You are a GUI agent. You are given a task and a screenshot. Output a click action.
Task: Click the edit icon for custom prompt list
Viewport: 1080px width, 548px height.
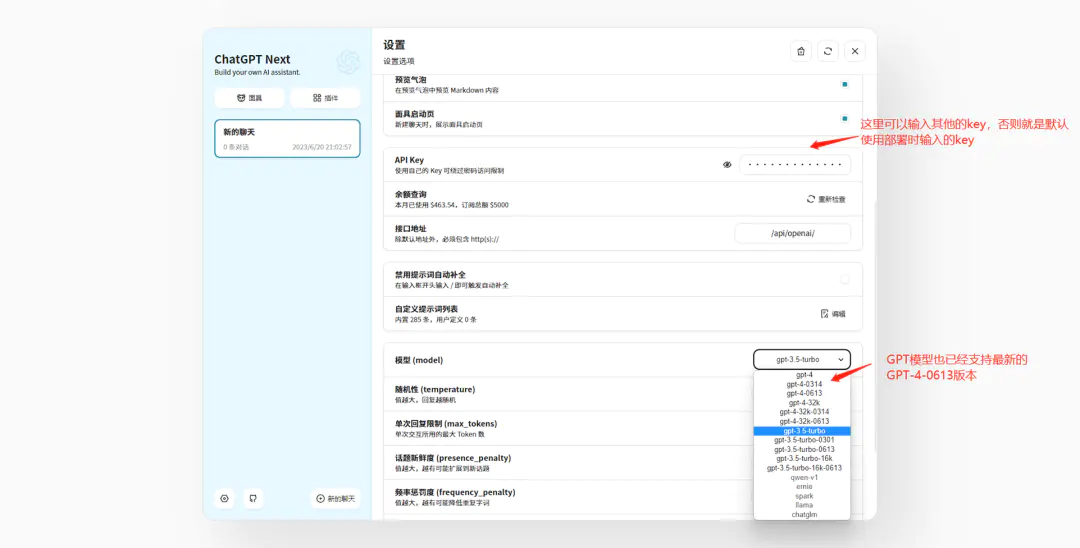click(x=825, y=313)
